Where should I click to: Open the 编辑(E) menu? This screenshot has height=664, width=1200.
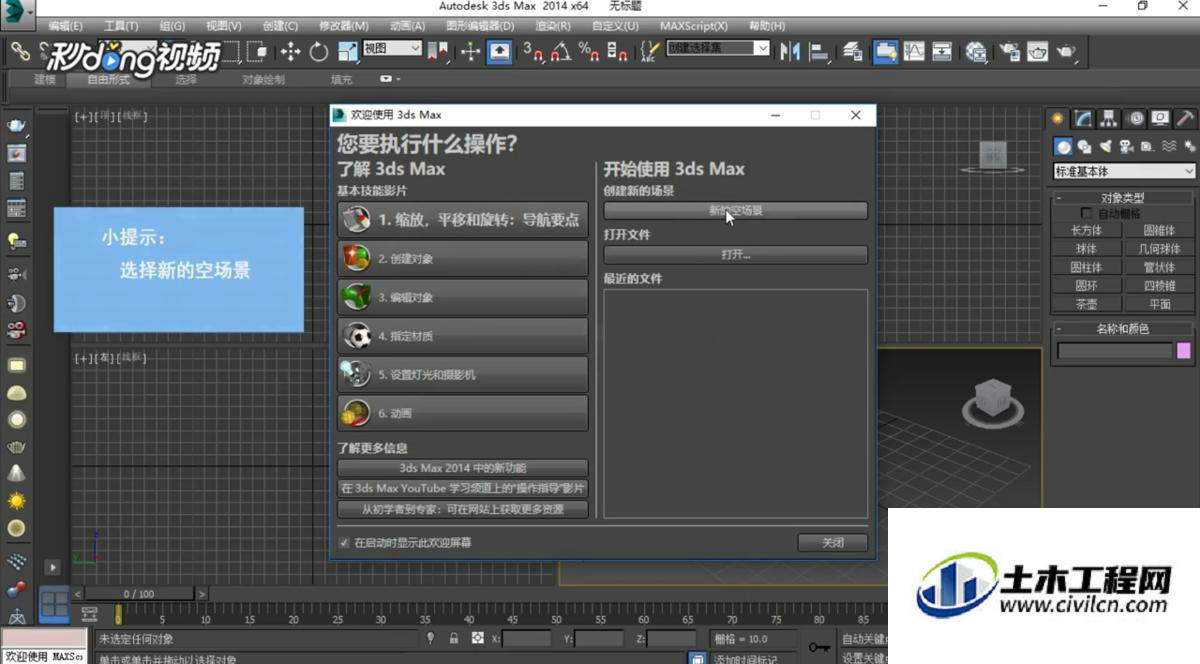(x=66, y=25)
